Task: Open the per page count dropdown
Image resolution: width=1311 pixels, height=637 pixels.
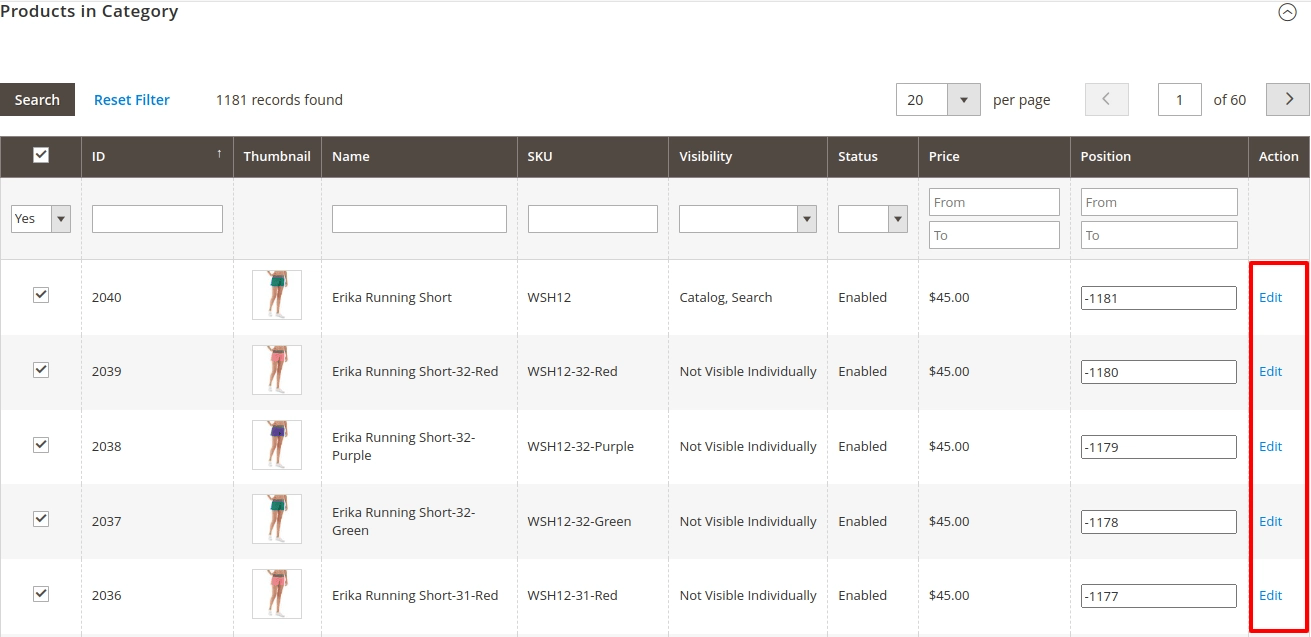Action: pyautogui.click(x=938, y=100)
